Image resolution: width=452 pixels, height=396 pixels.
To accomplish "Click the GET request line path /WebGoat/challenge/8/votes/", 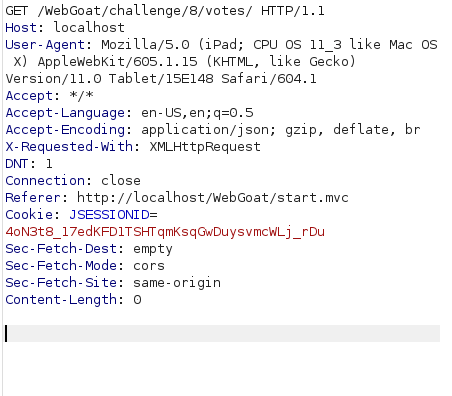I will 145,11.
